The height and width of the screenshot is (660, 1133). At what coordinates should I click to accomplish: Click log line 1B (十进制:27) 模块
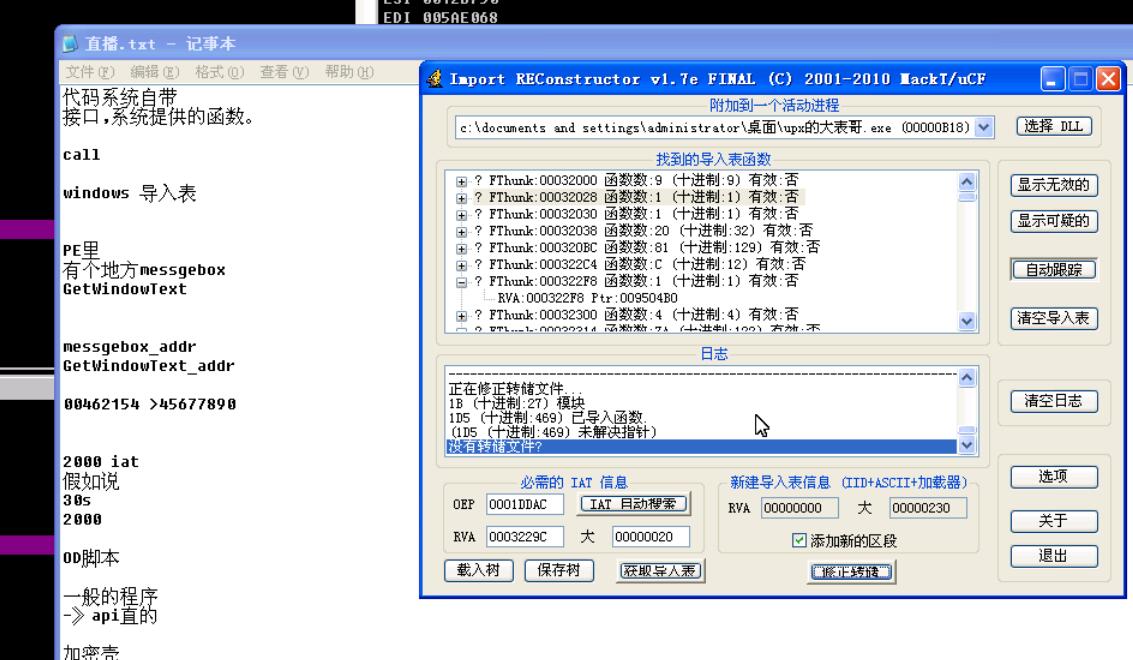[517, 403]
